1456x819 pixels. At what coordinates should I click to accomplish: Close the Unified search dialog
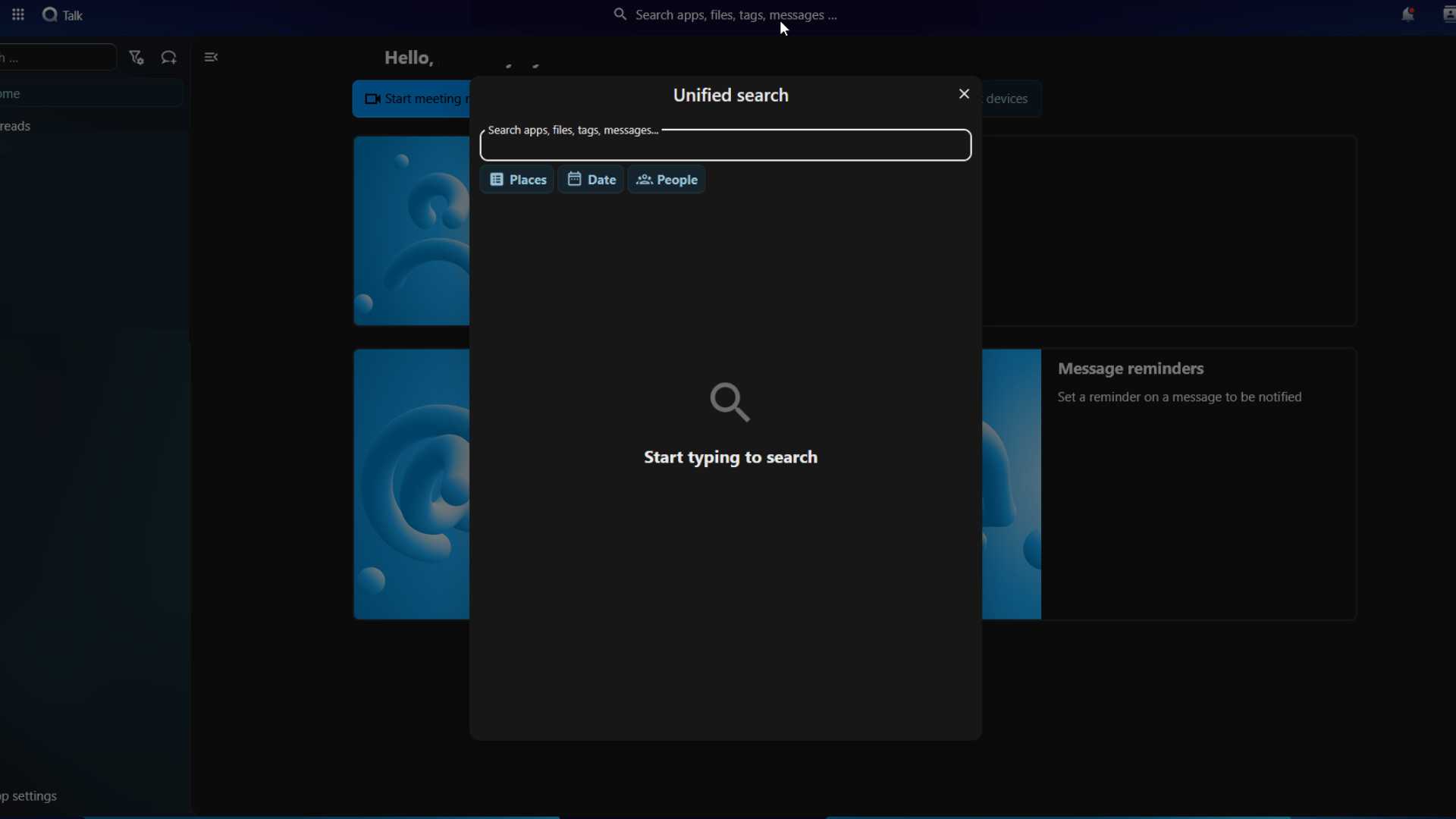965,95
